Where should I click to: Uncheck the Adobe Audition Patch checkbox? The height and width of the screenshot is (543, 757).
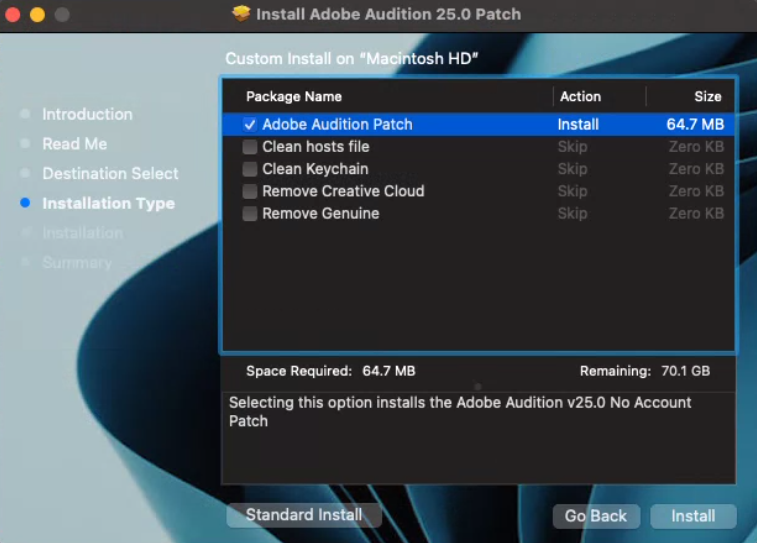250,125
